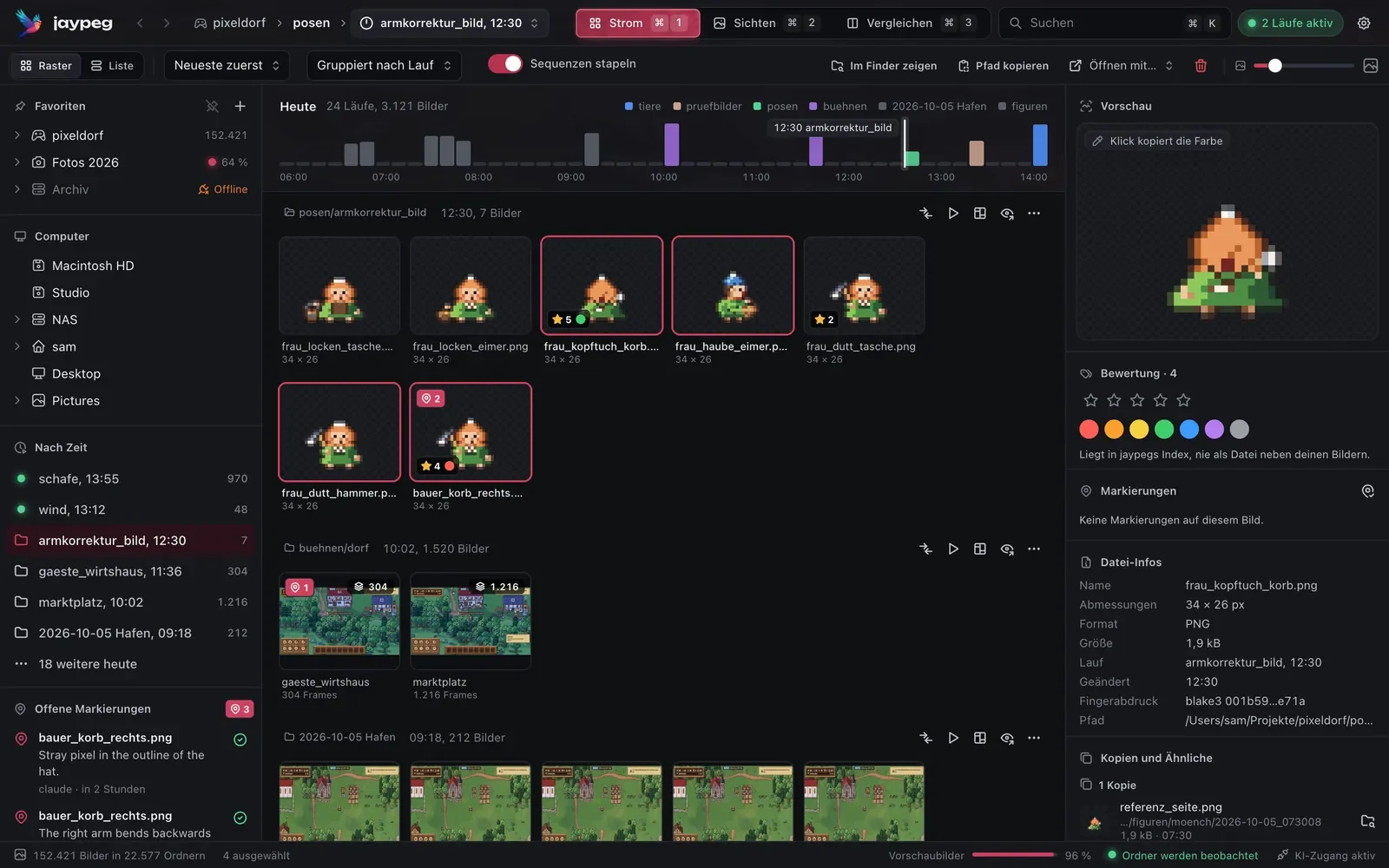Switch to the Sichten tab

click(765, 23)
